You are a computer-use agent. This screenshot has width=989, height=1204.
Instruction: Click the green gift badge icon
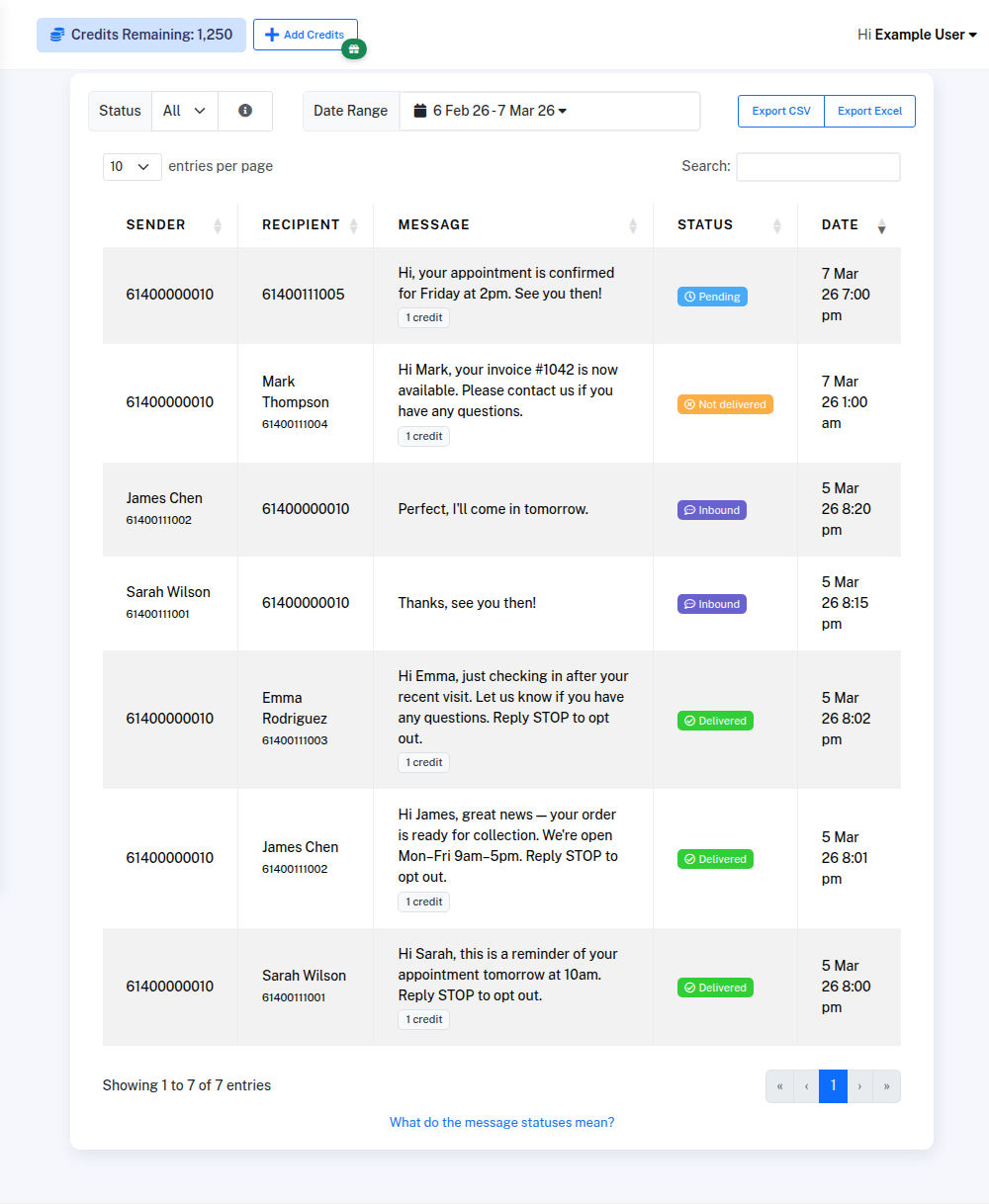[x=354, y=48]
